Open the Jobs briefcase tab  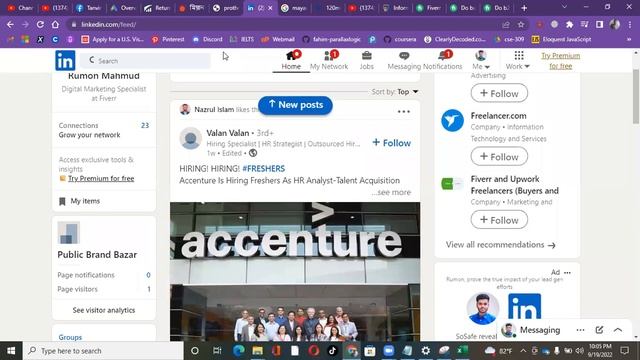367,60
